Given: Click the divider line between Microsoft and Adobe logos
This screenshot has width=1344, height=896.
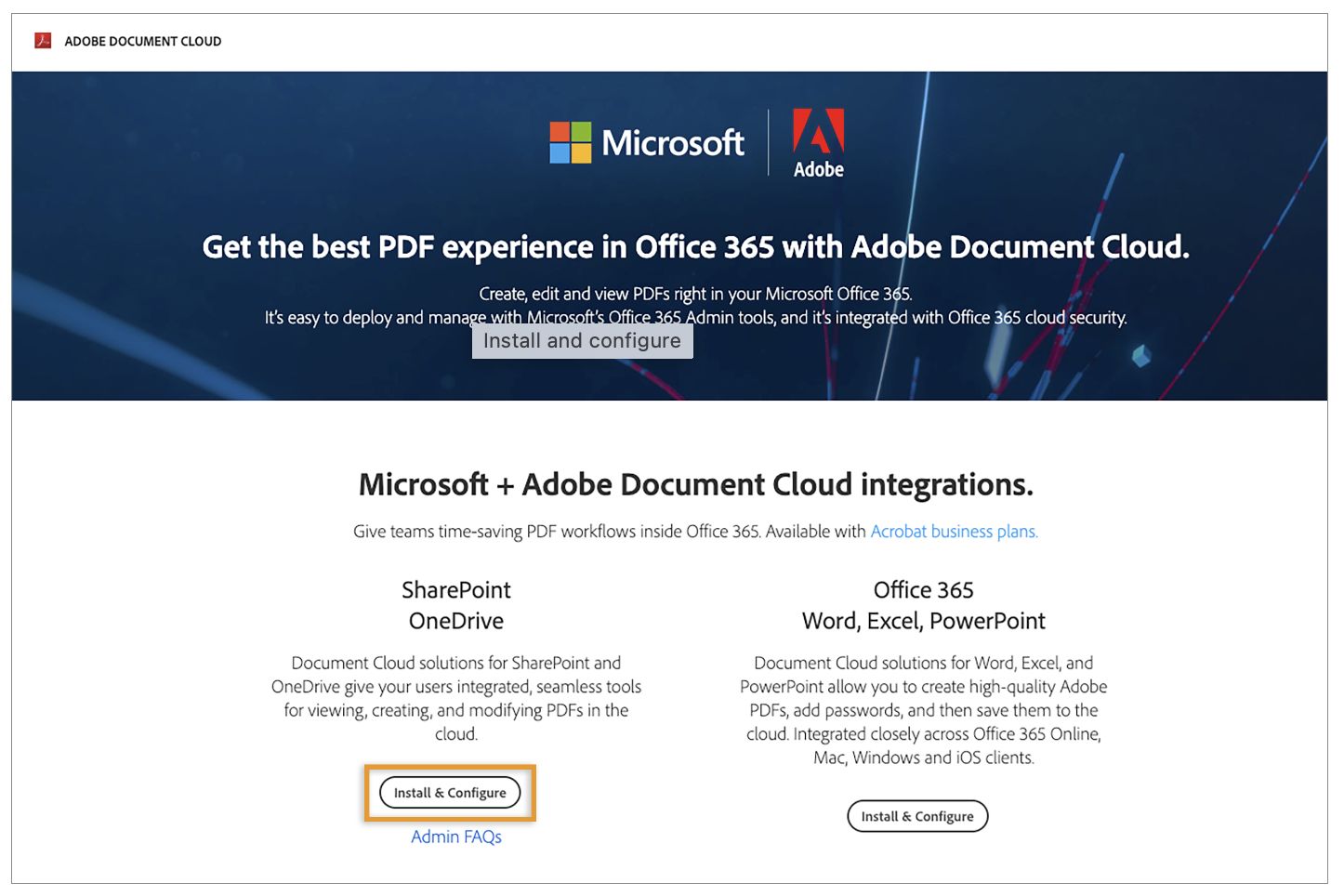Looking at the screenshot, I should (769, 142).
